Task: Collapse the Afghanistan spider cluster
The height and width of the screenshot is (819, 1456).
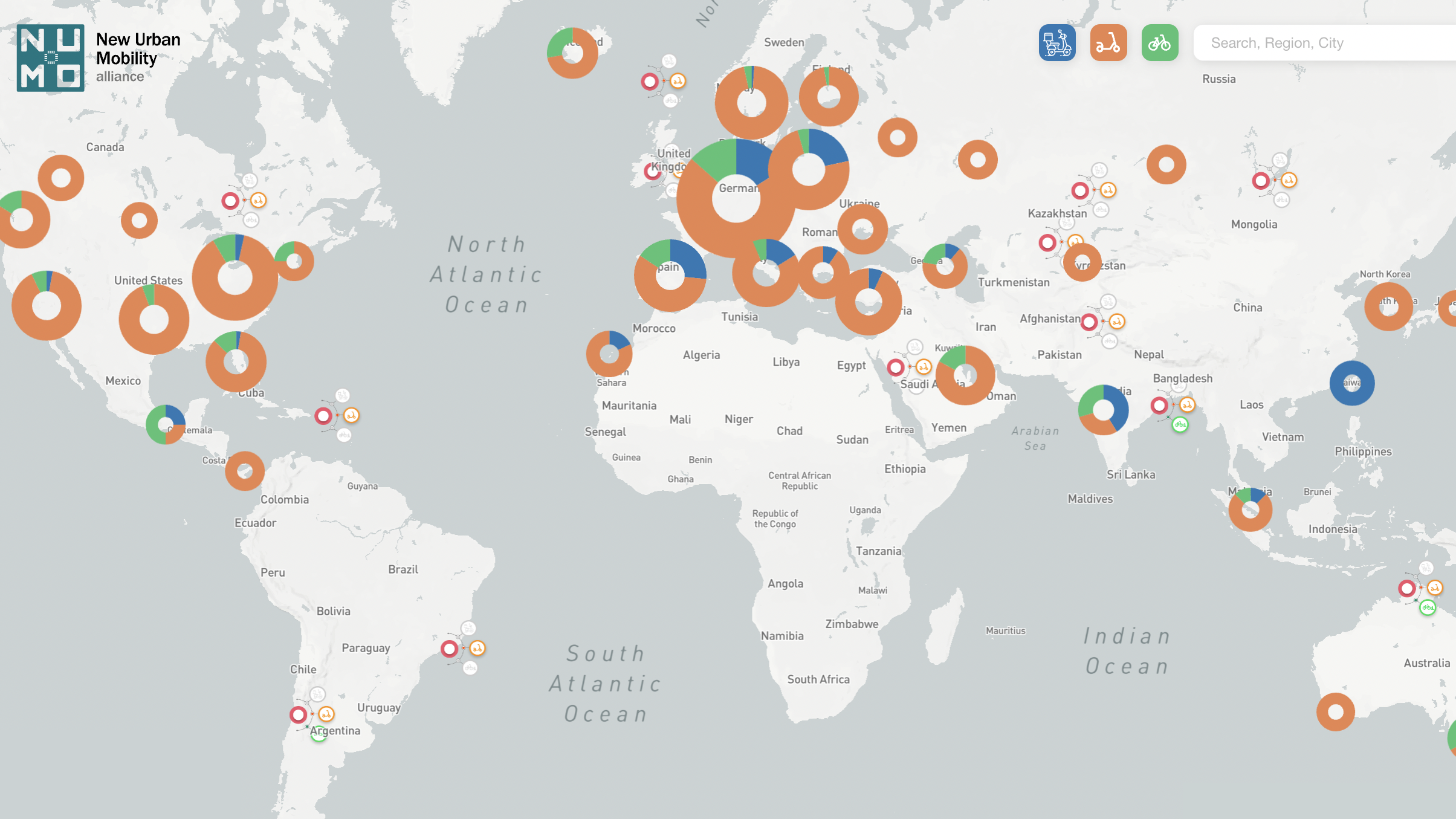Action: pyautogui.click(x=1103, y=321)
